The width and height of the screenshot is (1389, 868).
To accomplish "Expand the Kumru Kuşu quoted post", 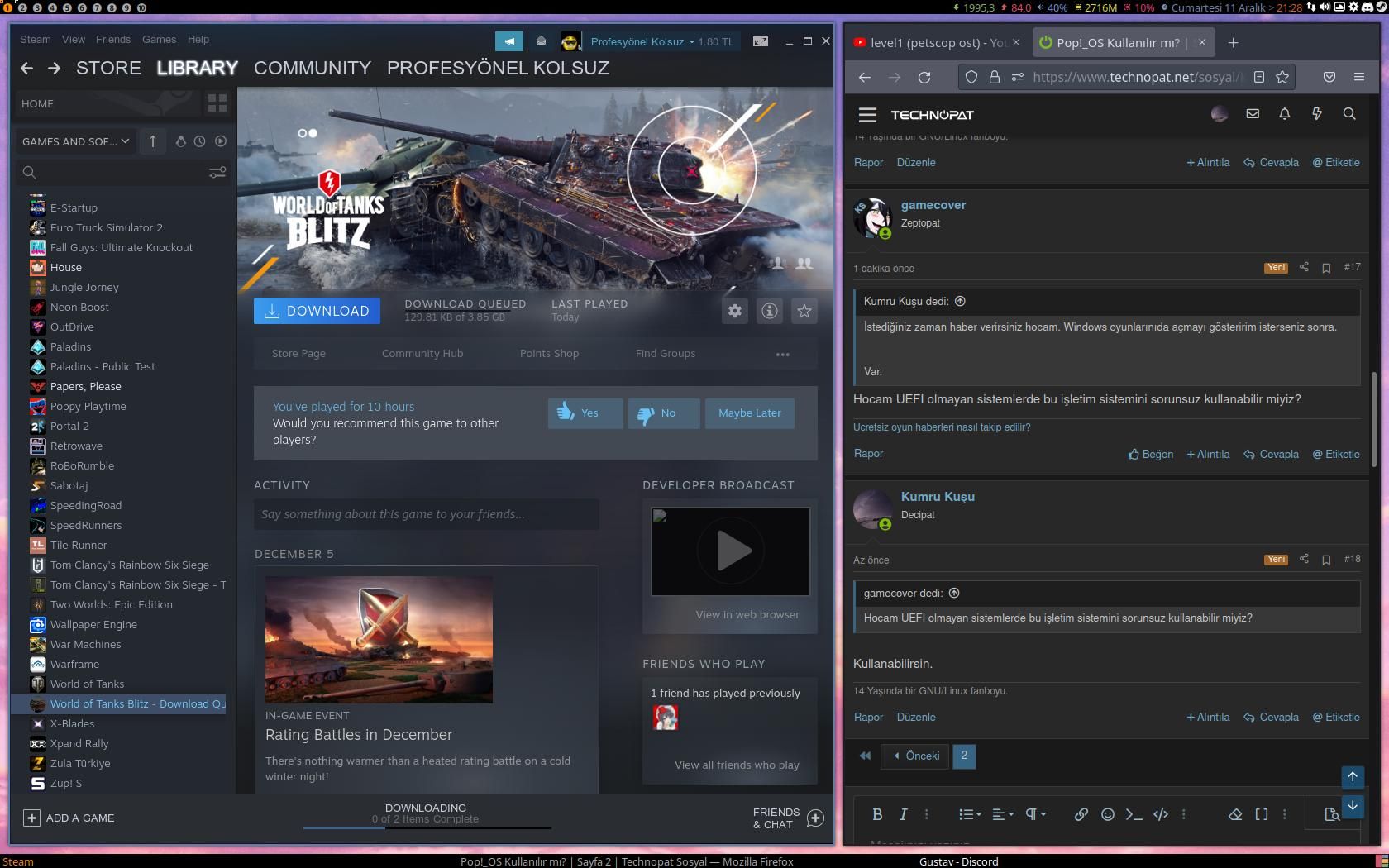I will coord(960,302).
